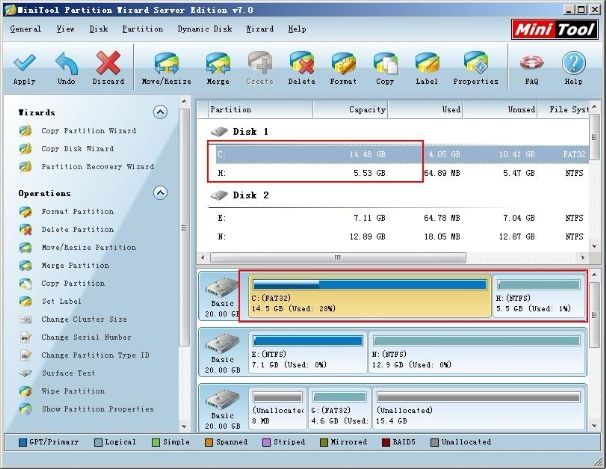
Task: Open the Partition menu
Action: click(x=143, y=29)
